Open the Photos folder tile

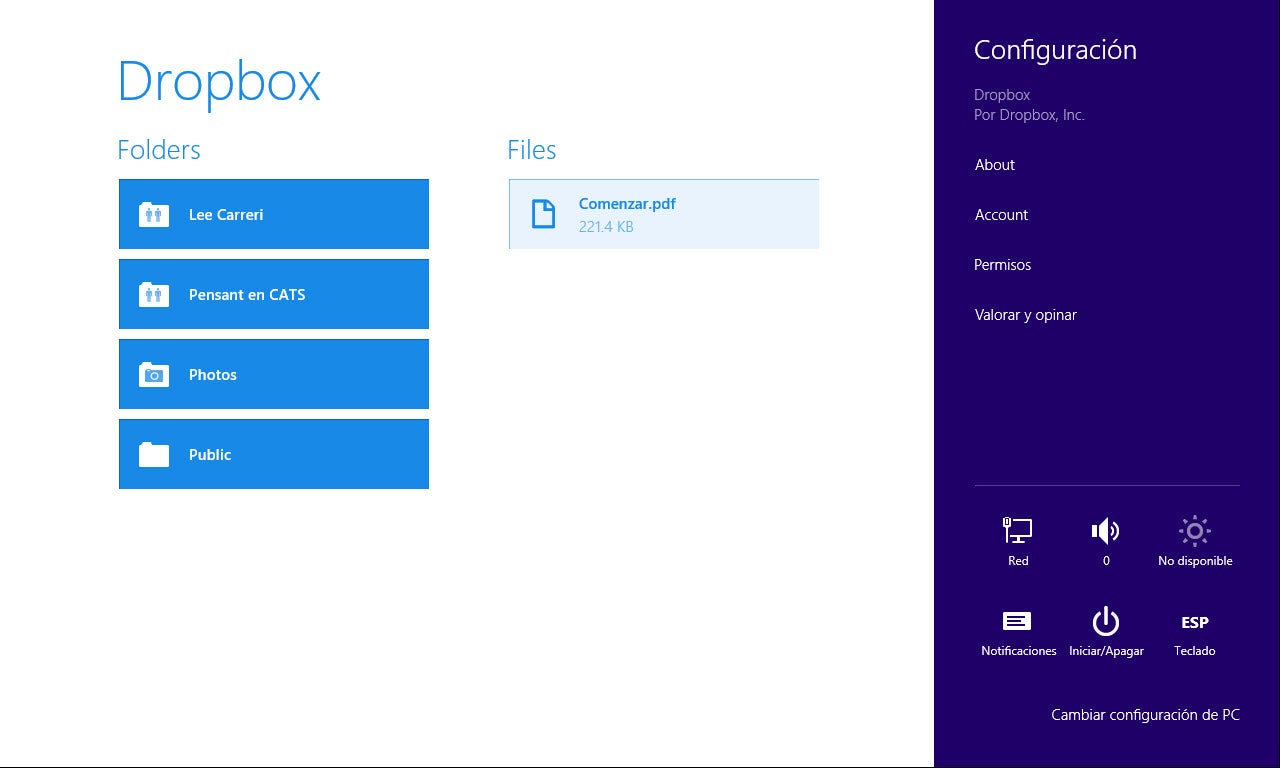click(274, 374)
